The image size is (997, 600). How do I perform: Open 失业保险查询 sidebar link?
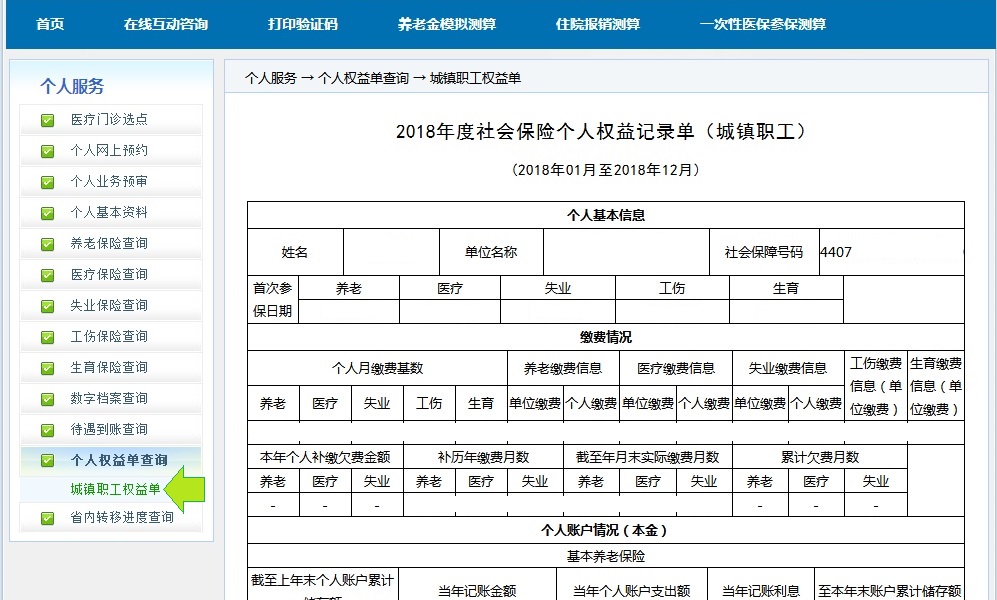tap(109, 306)
